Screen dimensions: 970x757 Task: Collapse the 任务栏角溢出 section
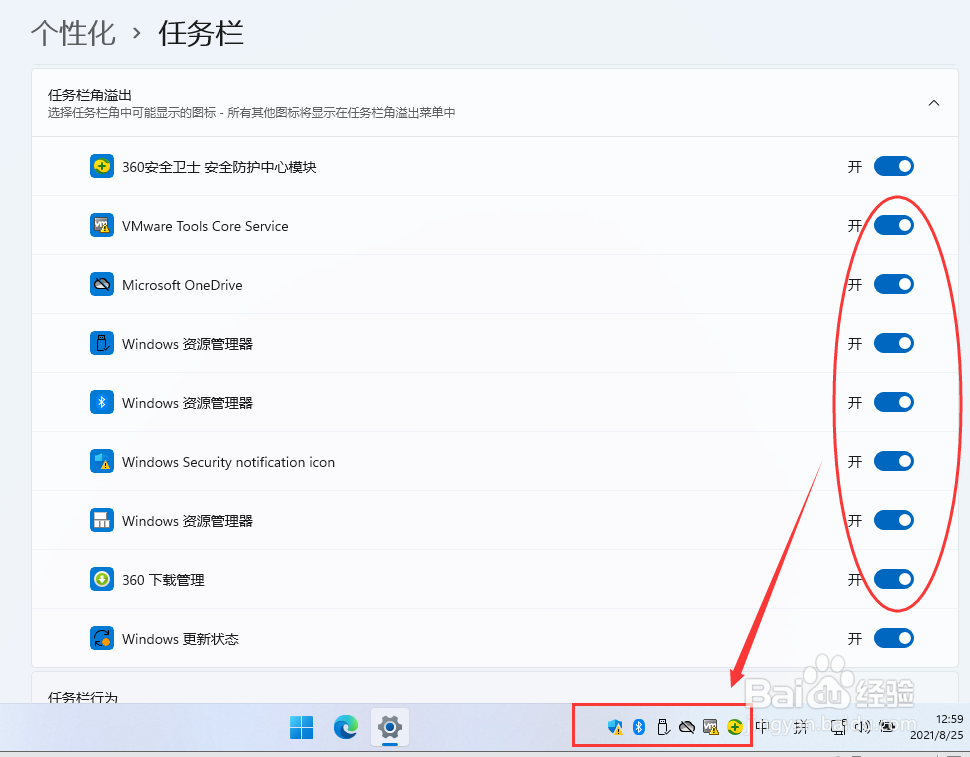tap(933, 102)
